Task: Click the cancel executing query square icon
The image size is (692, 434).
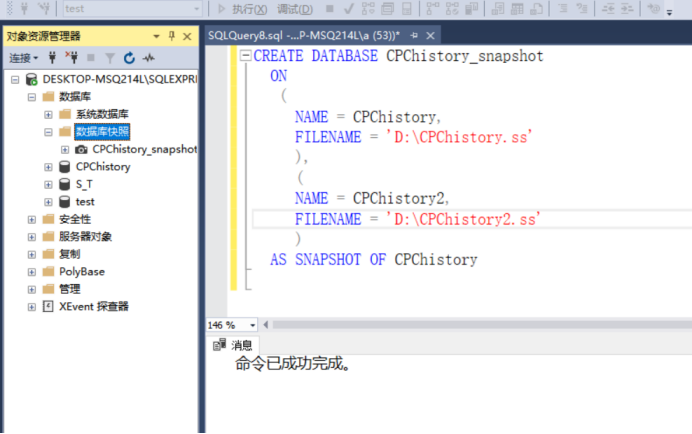Action: (x=329, y=8)
